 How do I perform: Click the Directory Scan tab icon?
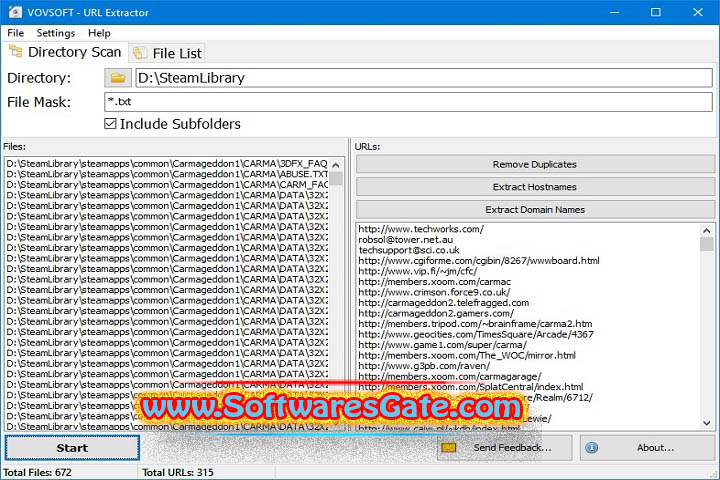[x=16, y=51]
